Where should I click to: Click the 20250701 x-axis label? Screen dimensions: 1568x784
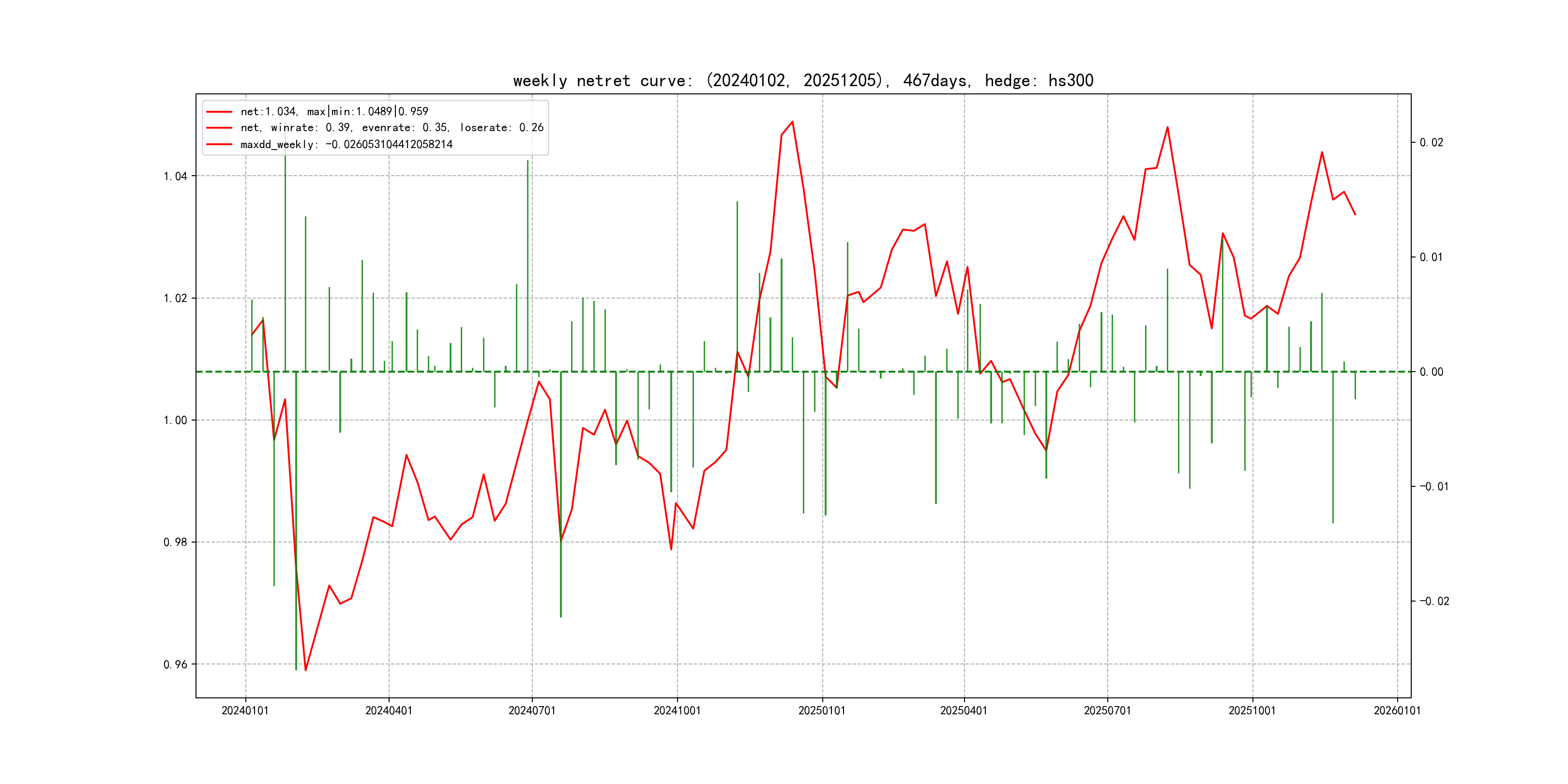(x=1107, y=711)
